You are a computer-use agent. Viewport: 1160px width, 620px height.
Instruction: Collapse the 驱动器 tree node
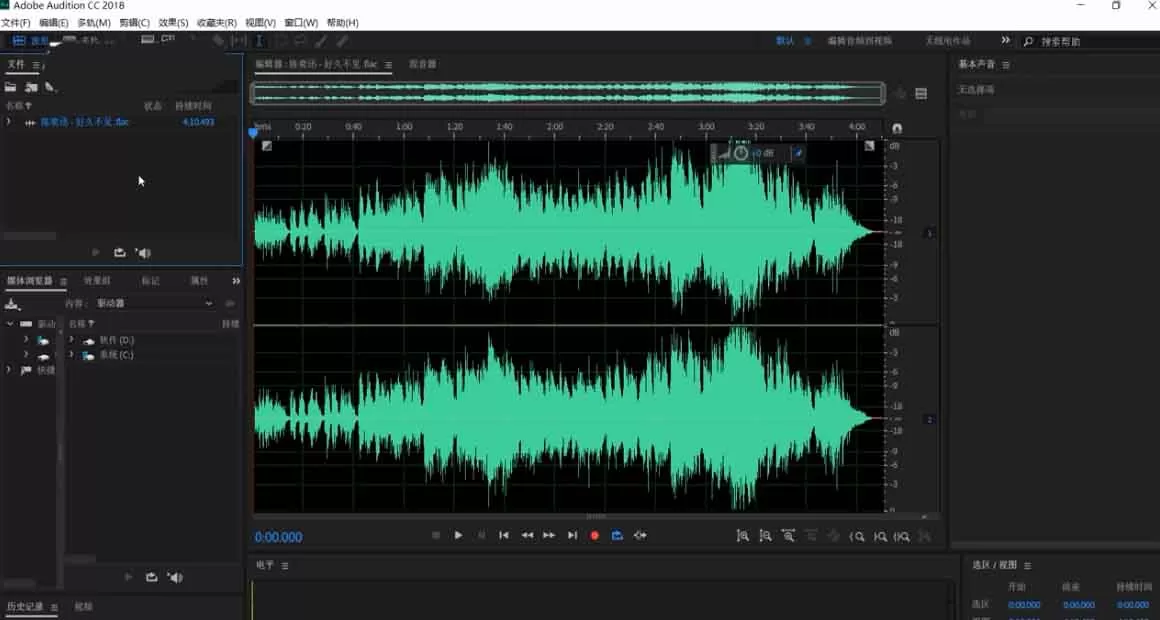[9, 324]
